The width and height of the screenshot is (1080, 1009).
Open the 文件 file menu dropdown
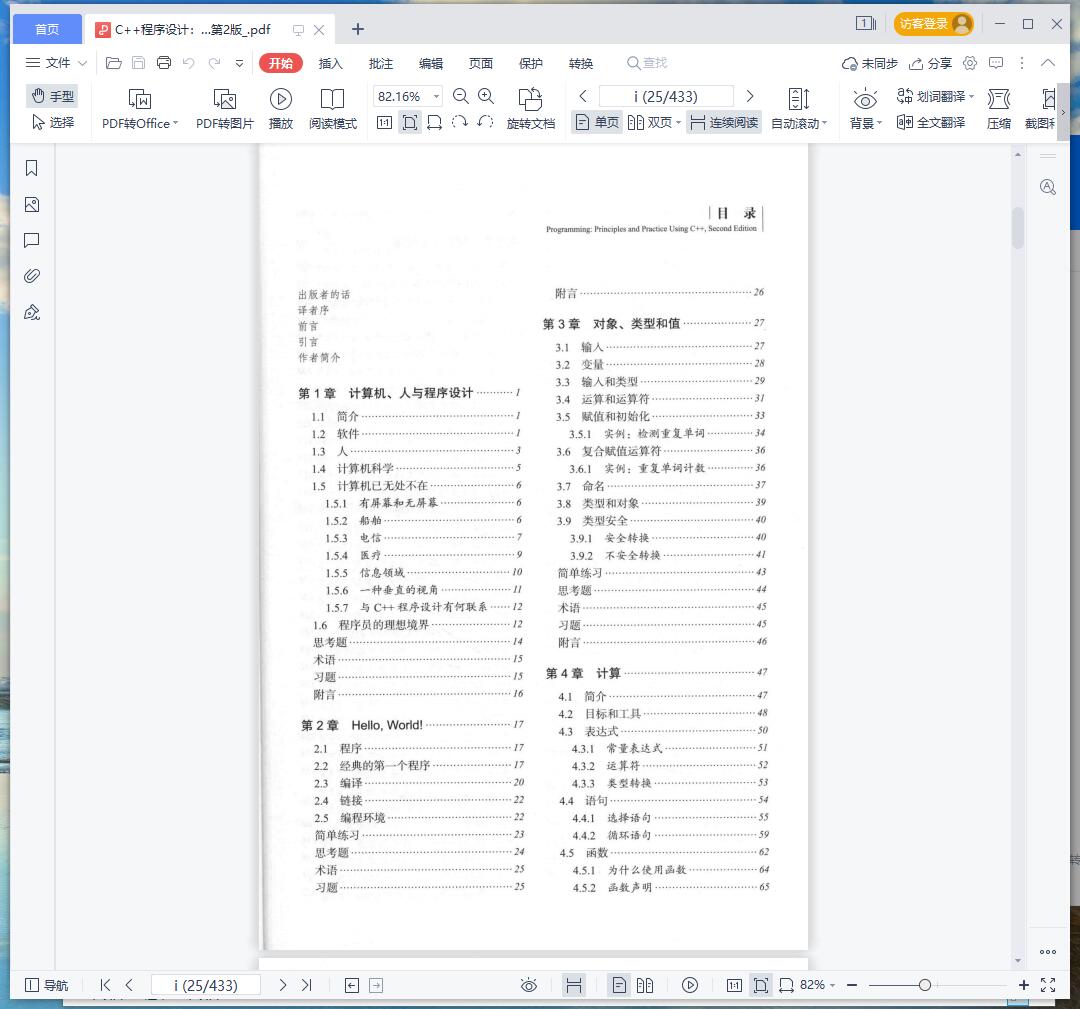[x=56, y=63]
